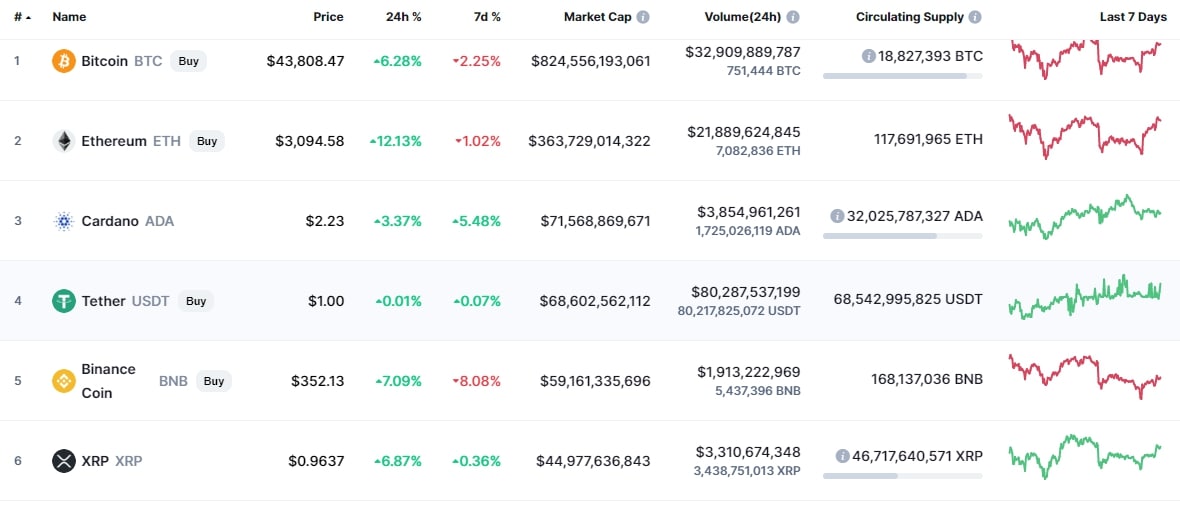The image size is (1180, 505).
Task: Sort by the 24h % column header
Action: coord(403,17)
